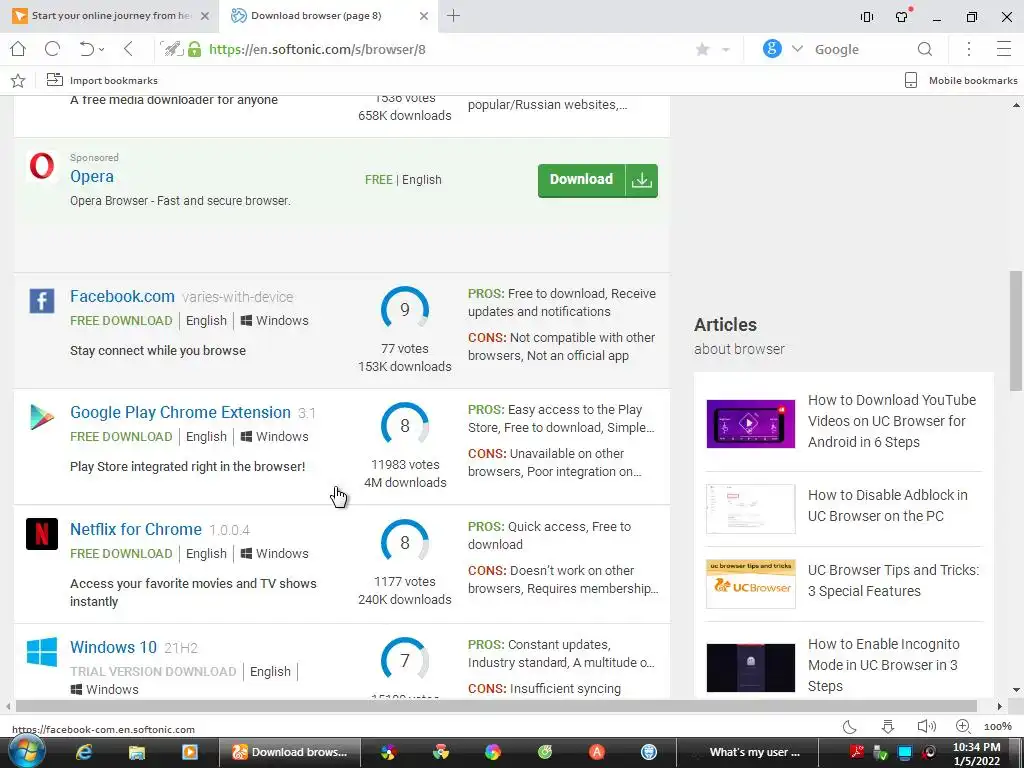Click the 'Download brows...' taskbar button
This screenshot has width=1024, height=768.
tap(289, 752)
